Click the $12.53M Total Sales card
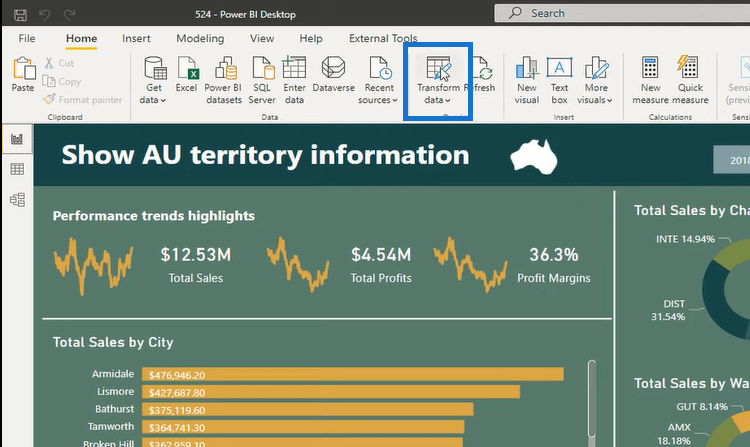Image resolution: width=750 pixels, height=447 pixels. point(196,265)
